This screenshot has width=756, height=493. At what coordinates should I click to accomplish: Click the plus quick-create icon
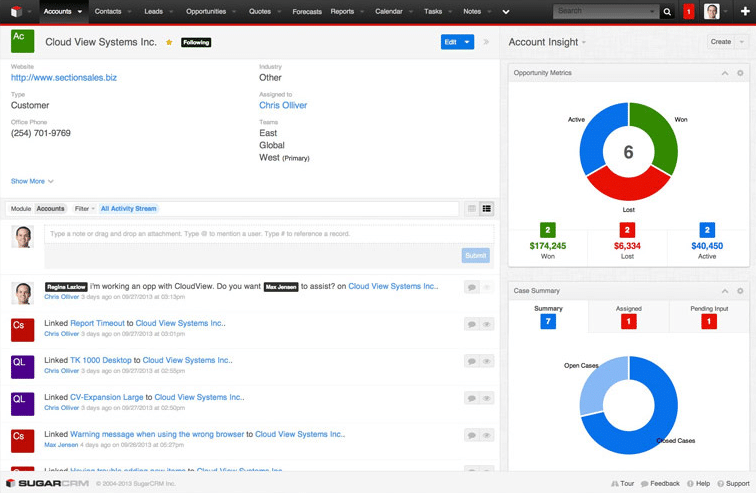(745, 12)
